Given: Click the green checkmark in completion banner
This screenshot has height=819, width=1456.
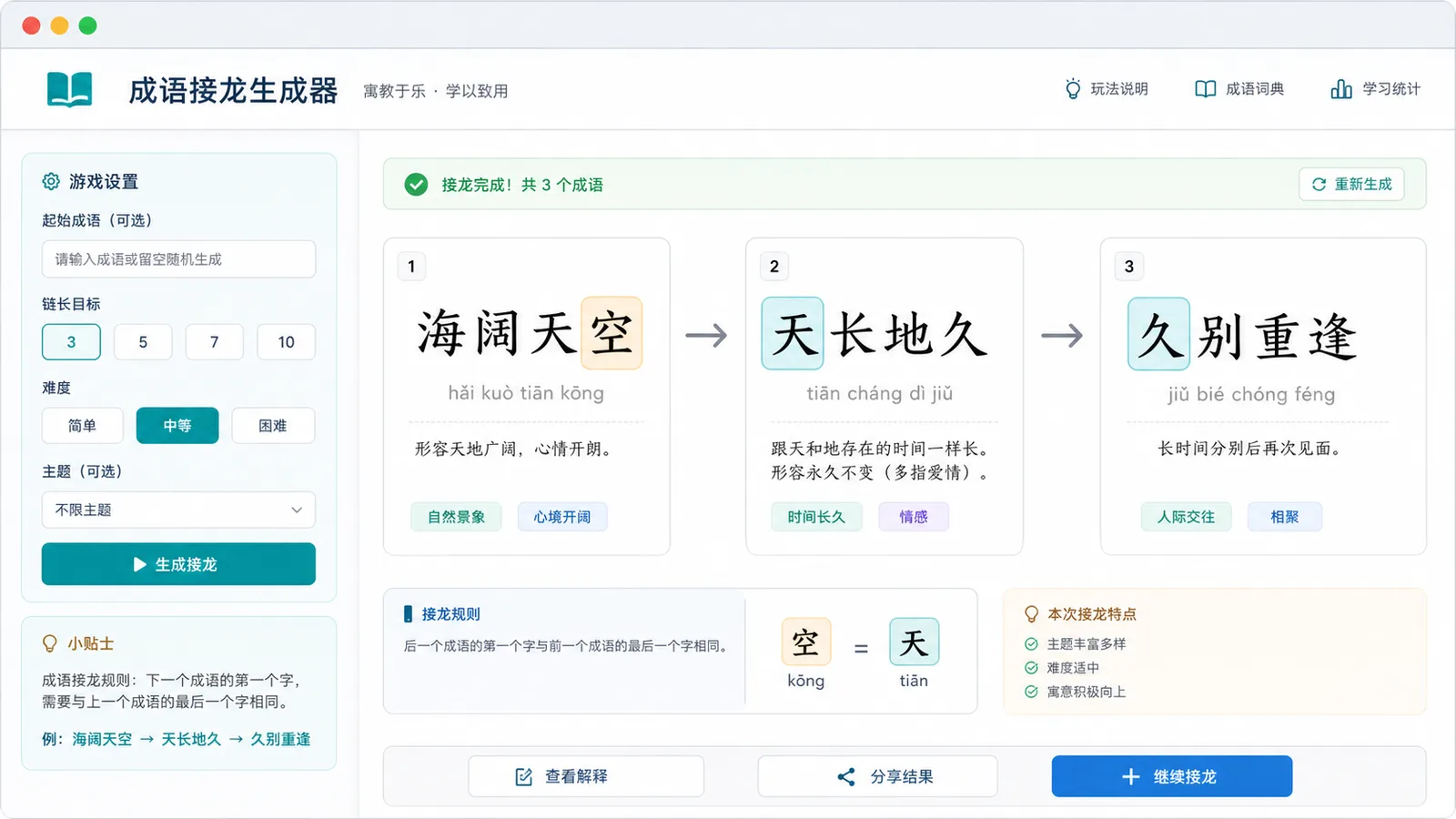Looking at the screenshot, I should 416,185.
